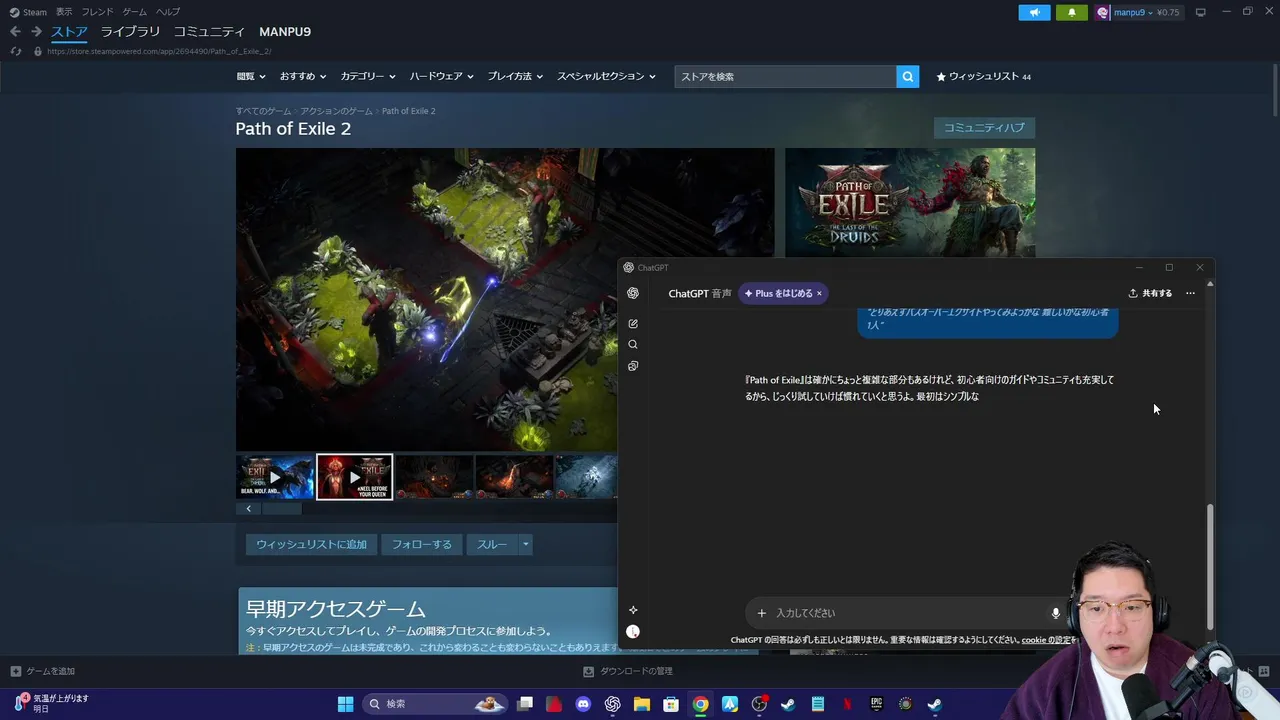Open the ウィッシュリスト 44 link
This screenshot has width=1280, height=720.
983,76
